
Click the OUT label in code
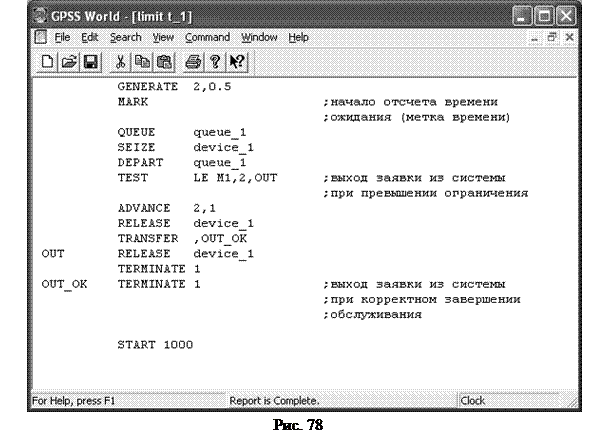53,254
